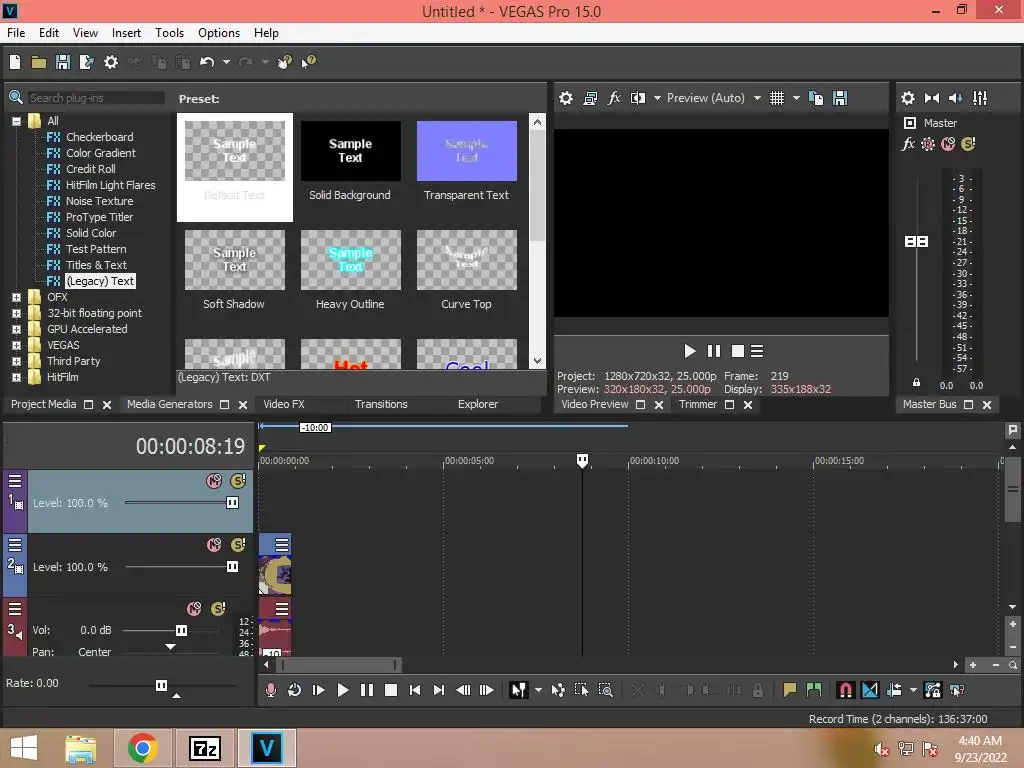
Task: Solo audio track 3
Action: [218, 609]
